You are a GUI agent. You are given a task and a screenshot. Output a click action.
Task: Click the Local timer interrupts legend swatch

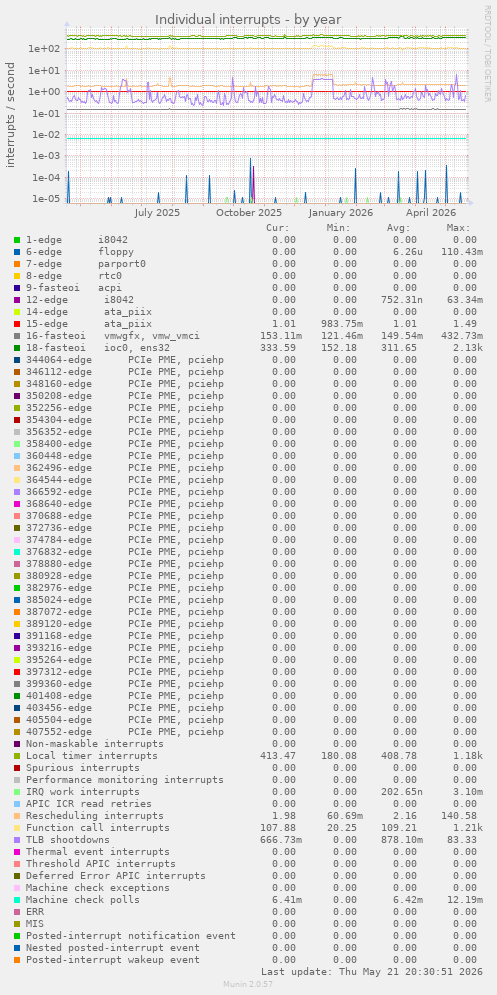click(x=17, y=756)
